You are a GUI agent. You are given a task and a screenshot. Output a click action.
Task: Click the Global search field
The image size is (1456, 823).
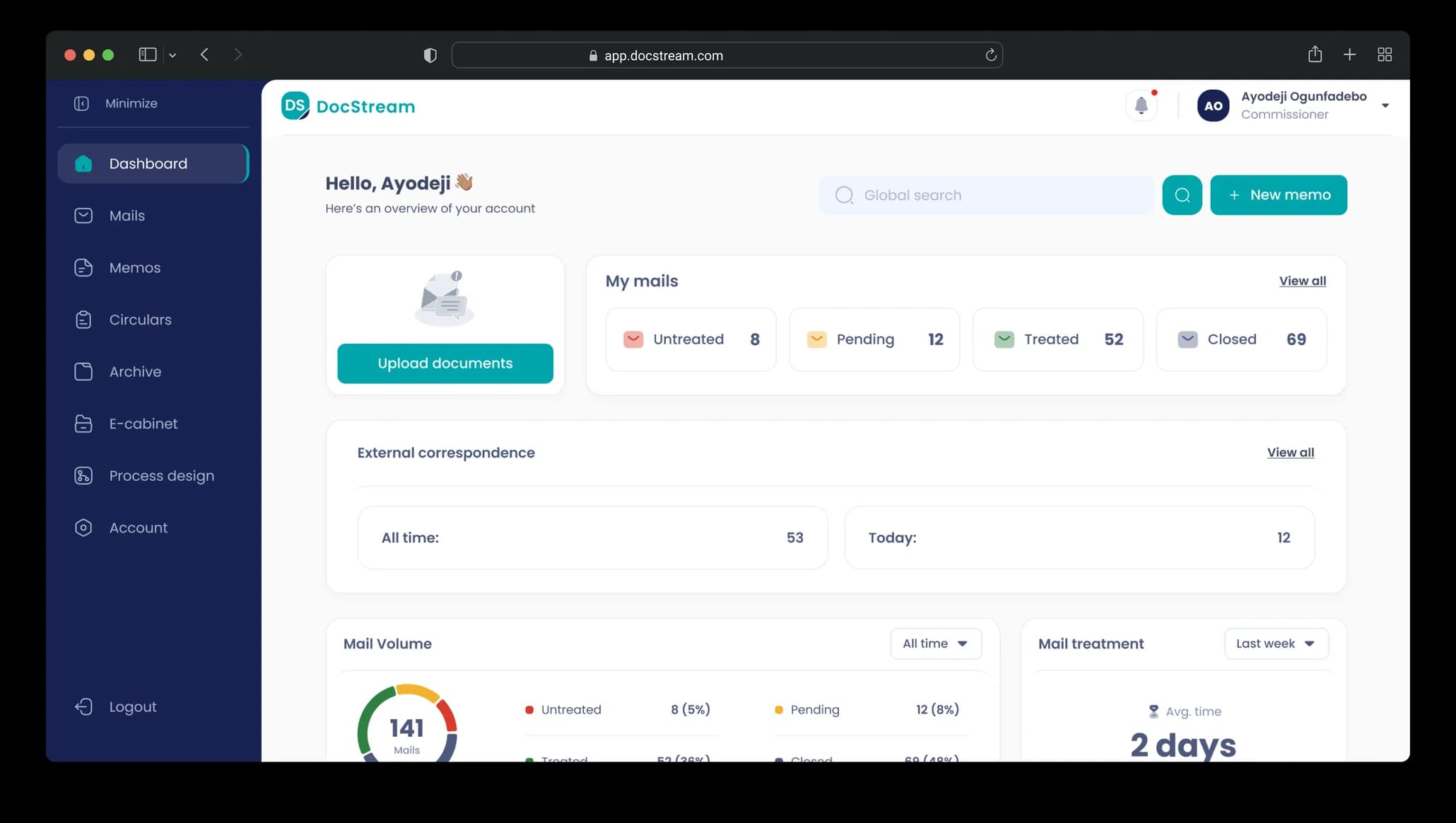click(987, 195)
